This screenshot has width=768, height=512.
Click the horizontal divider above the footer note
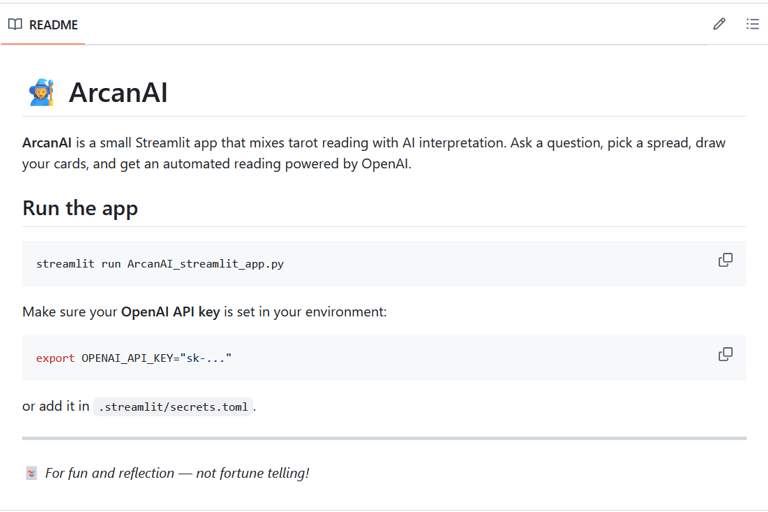[384, 438]
